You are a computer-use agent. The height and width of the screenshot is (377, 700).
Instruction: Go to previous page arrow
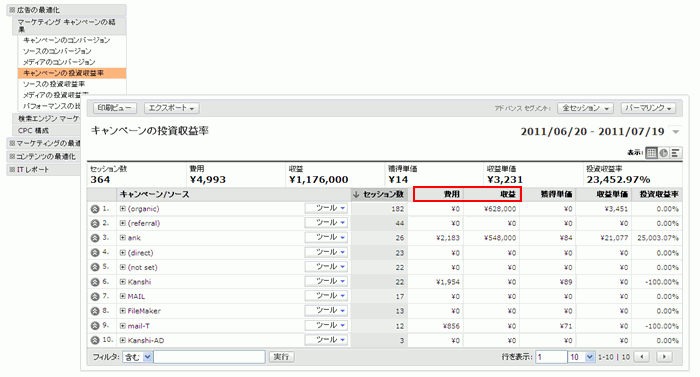tap(642, 357)
